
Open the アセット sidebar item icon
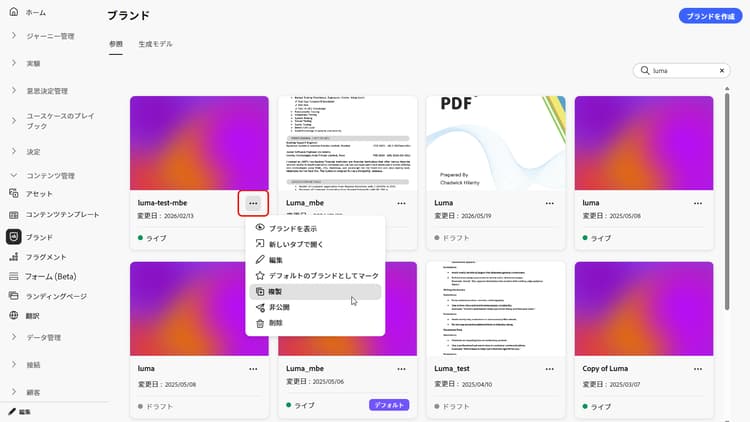pyautogui.click(x=14, y=193)
